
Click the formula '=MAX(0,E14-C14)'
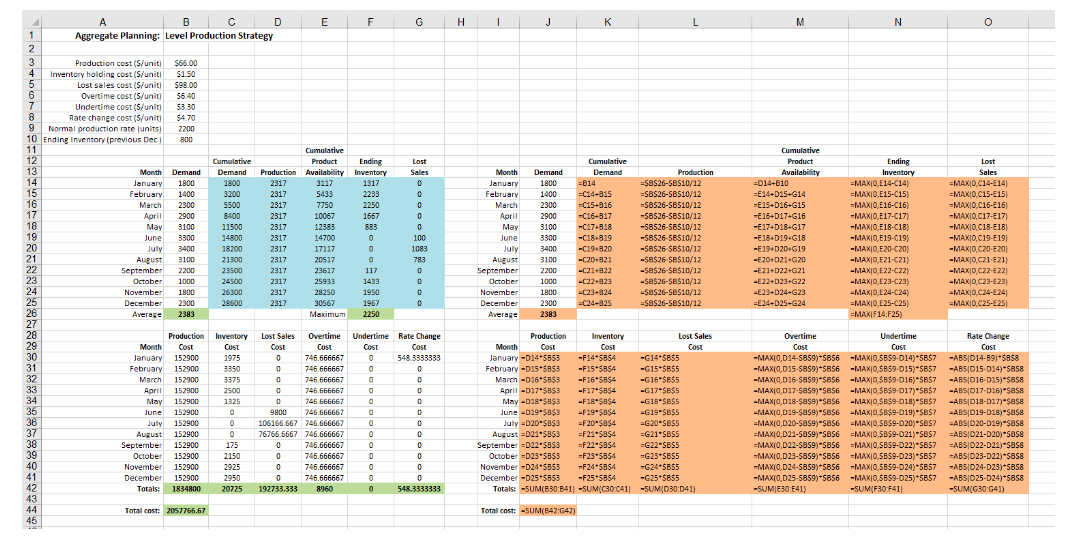[897, 183]
